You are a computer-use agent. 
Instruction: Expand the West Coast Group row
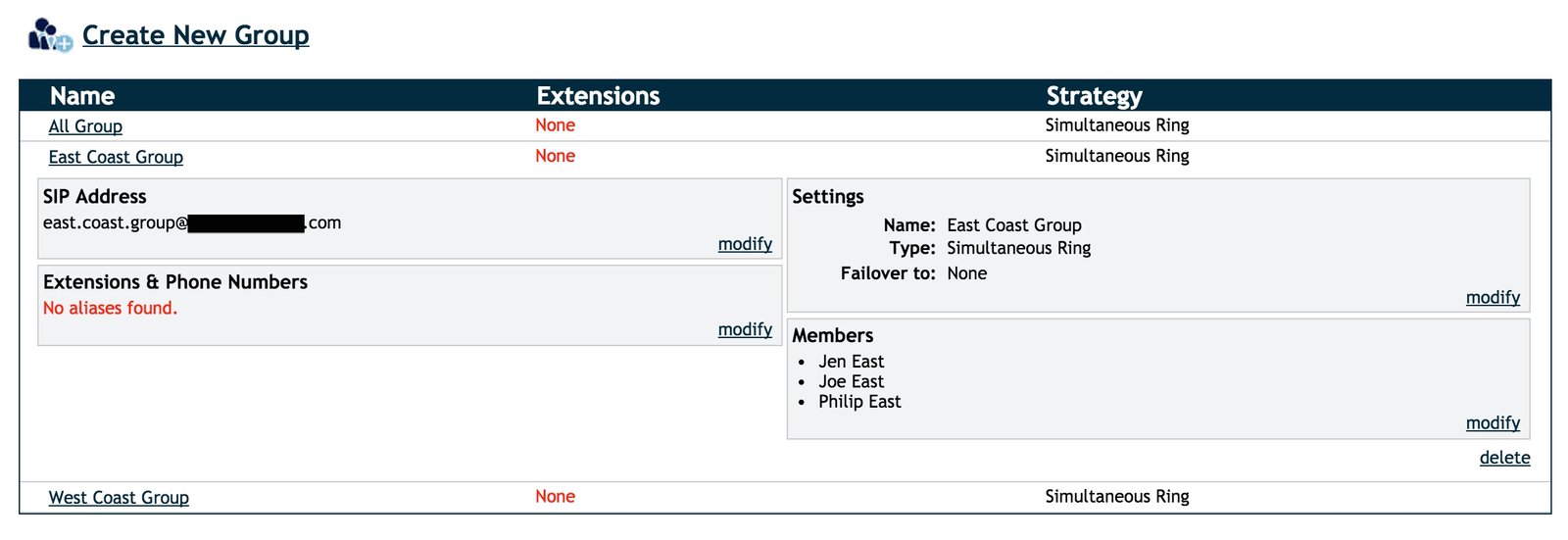click(x=119, y=498)
